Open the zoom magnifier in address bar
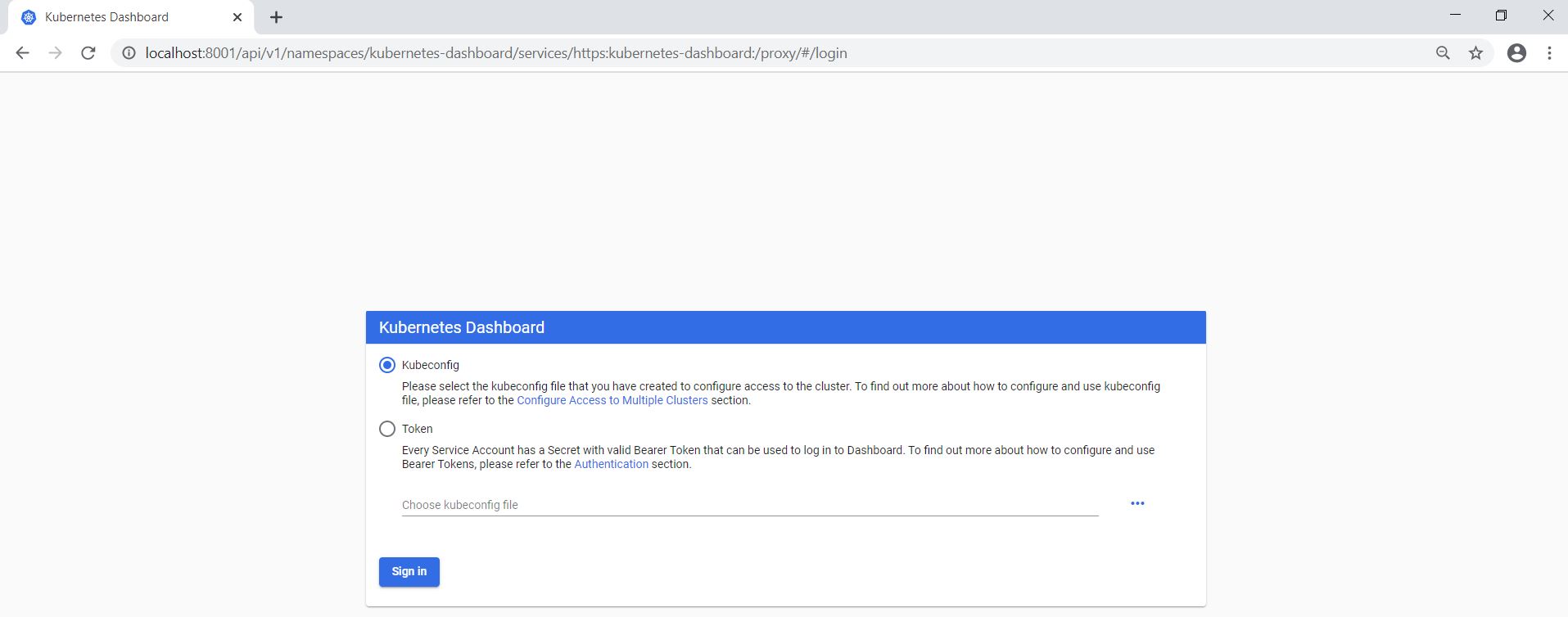Viewport: 1568px width, 617px height. tap(1443, 53)
